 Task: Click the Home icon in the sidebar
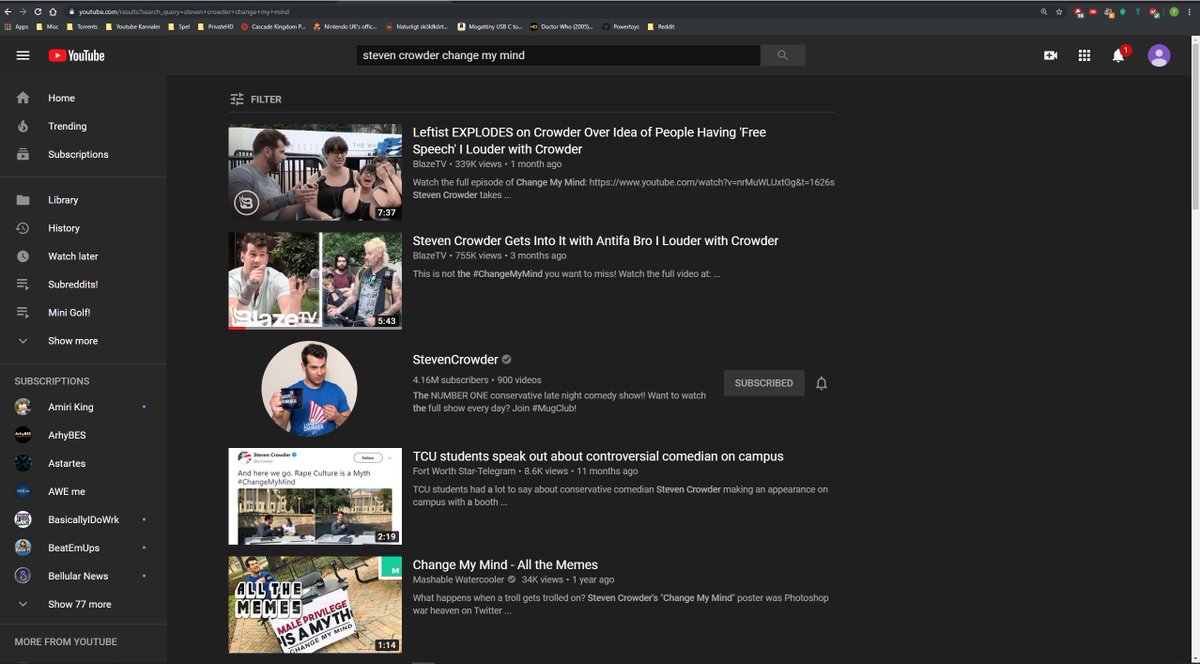click(x=23, y=98)
